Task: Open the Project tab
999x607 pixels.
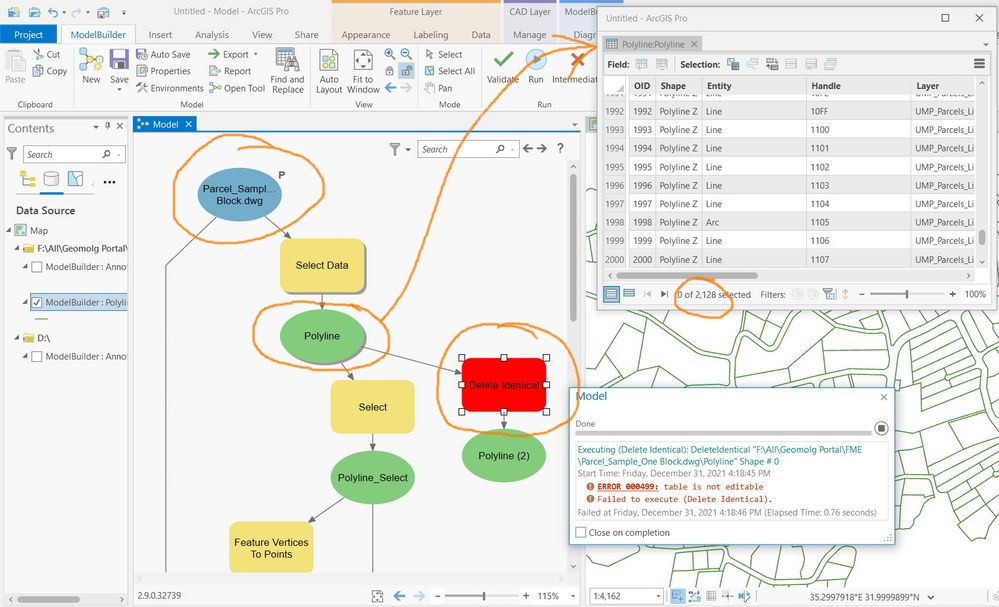Action: tap(29, 34)
